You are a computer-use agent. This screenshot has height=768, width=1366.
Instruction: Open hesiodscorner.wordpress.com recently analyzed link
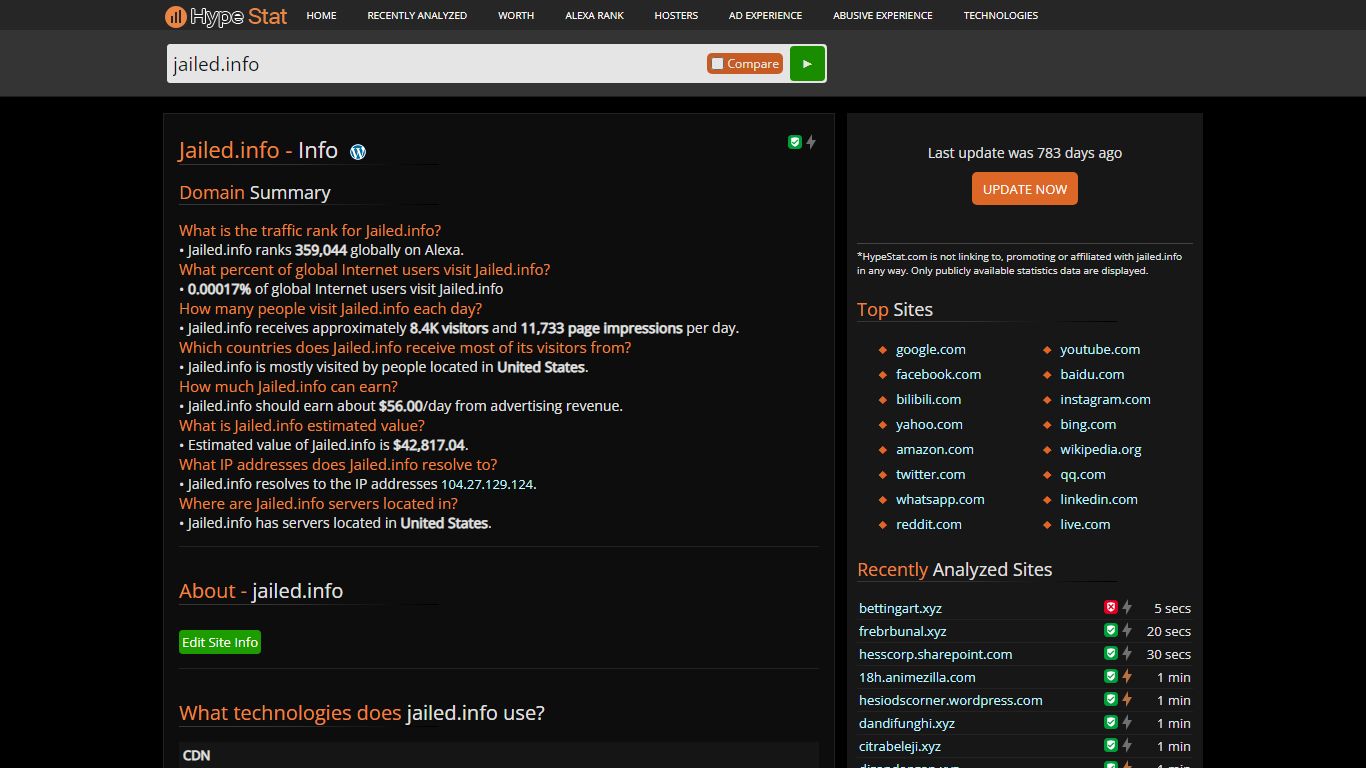[x=951, y=700]
